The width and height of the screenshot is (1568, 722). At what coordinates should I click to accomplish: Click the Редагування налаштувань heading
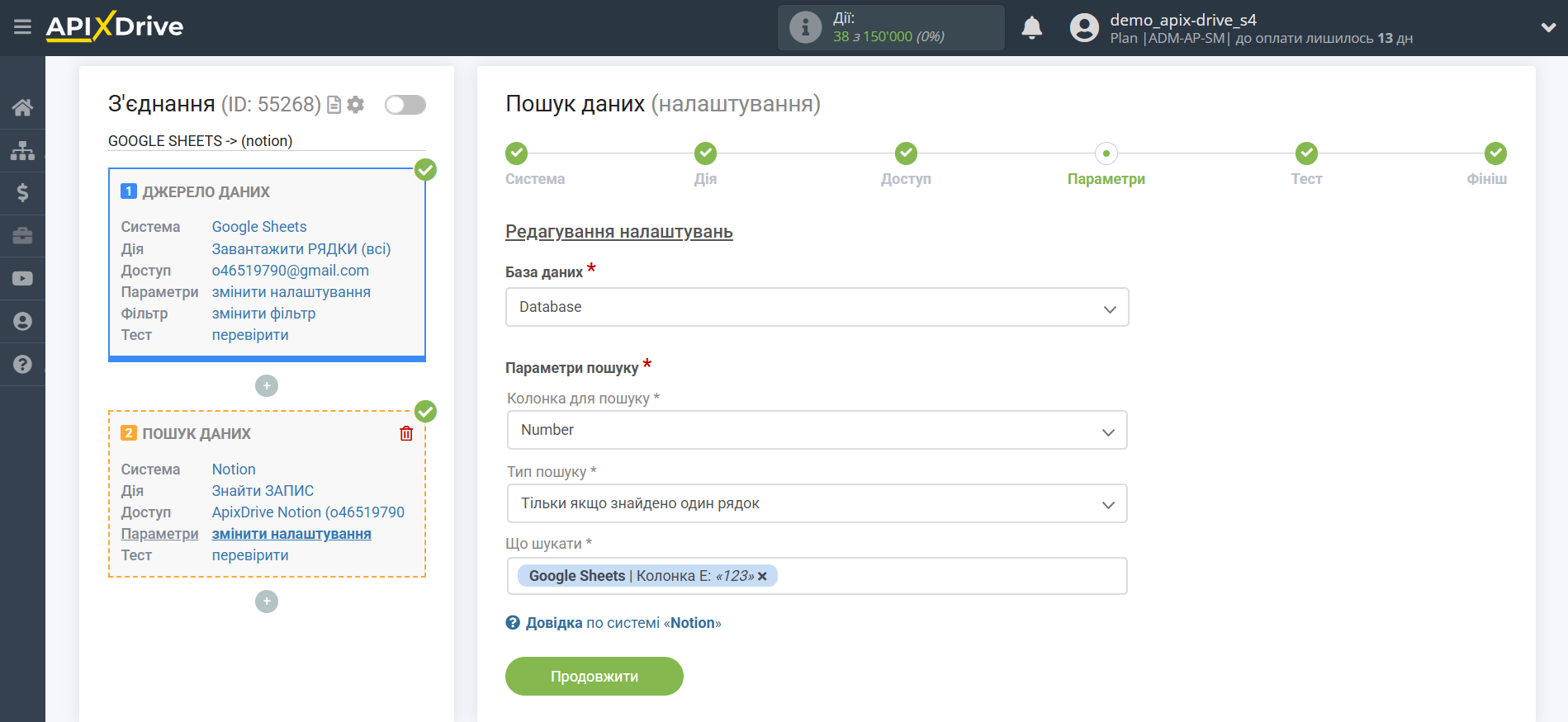coord(619,232)
